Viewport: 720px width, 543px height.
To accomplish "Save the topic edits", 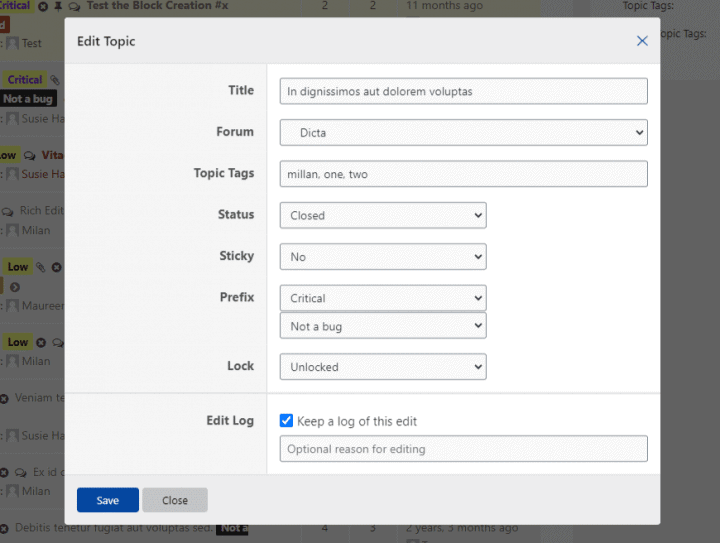I will point(108,500).
